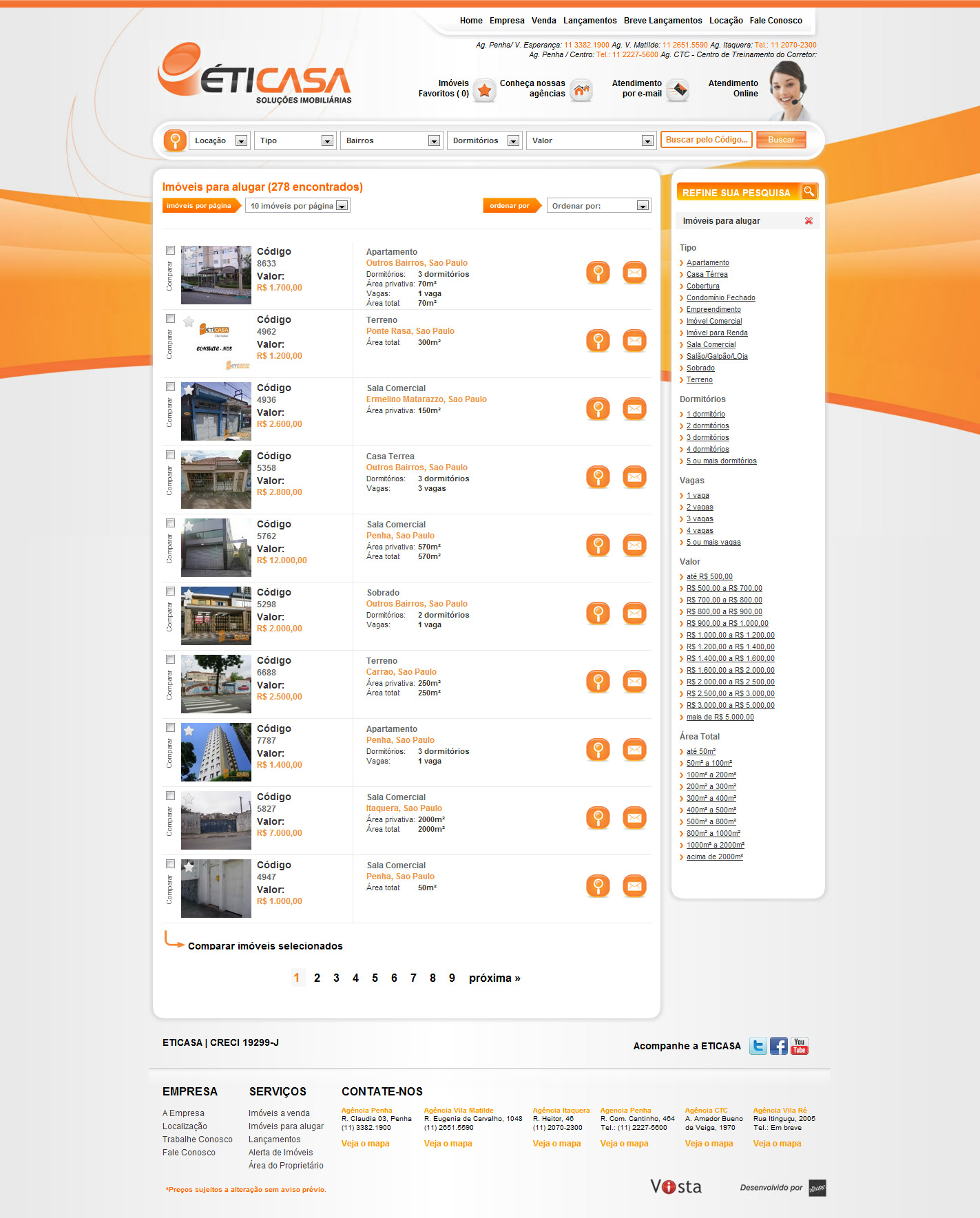Open the ETICASA YouTube channel
Image resolution: width=980 pixels, height=1218 pixels.
pyautogui.click(x=799, y=1047)
